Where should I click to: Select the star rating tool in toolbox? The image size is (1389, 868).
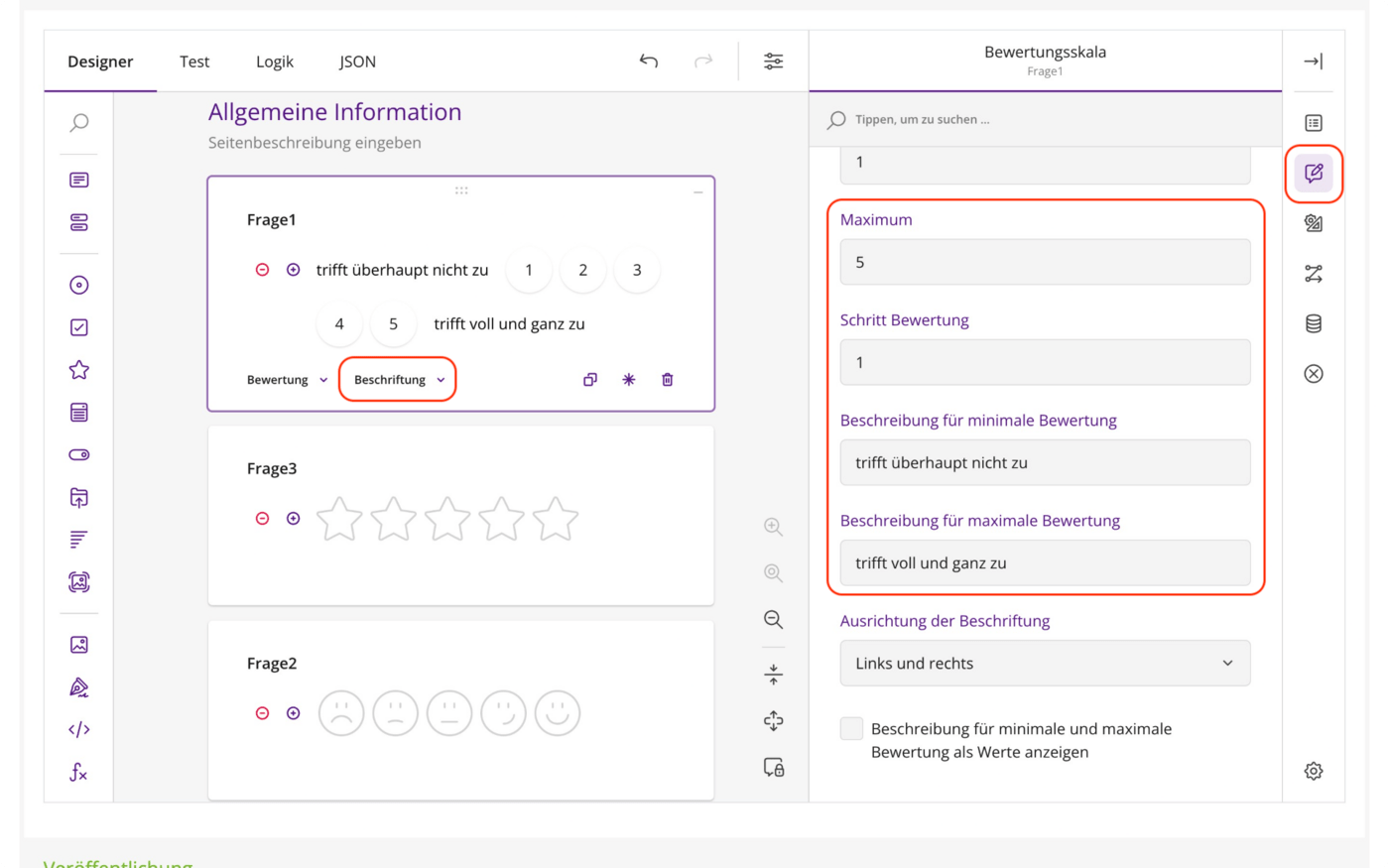pyautogui.click(x=79, y=370)
